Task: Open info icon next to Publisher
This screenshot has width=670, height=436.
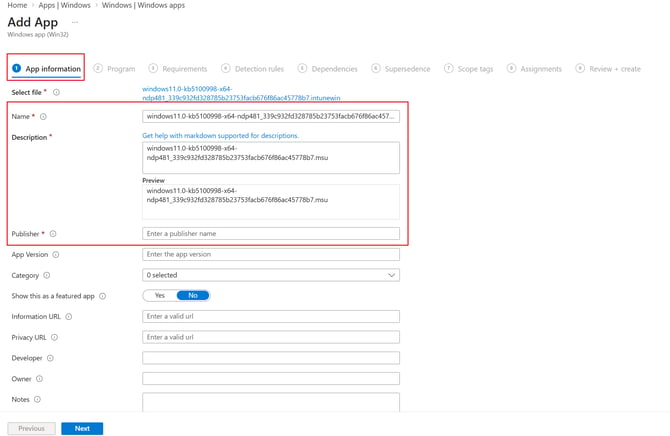Action: pyautogui.click(x=53, y=234)
